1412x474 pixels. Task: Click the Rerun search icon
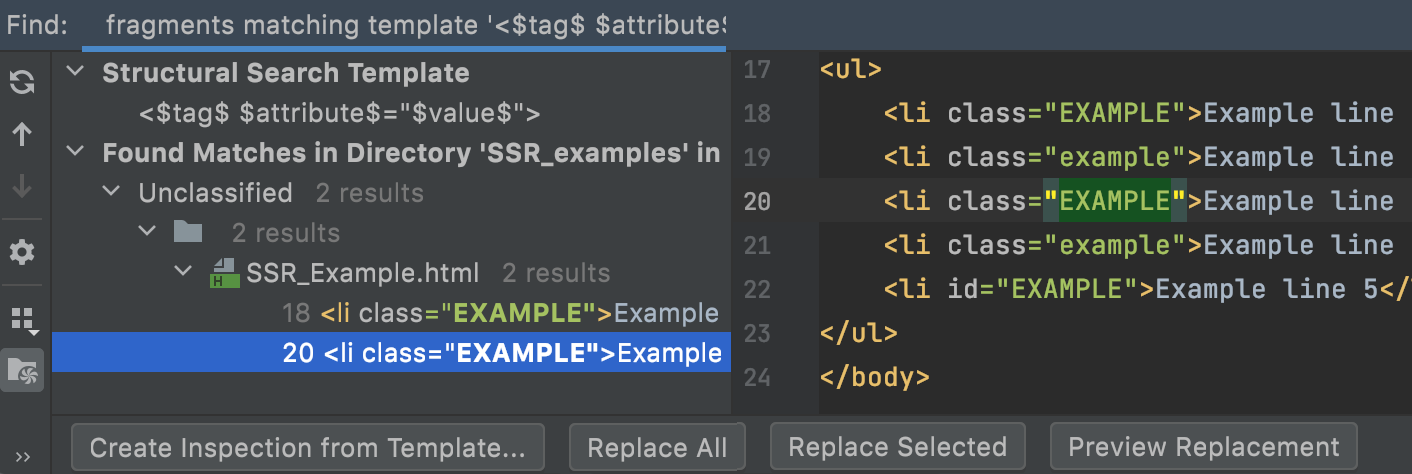(x=21, y=82)
